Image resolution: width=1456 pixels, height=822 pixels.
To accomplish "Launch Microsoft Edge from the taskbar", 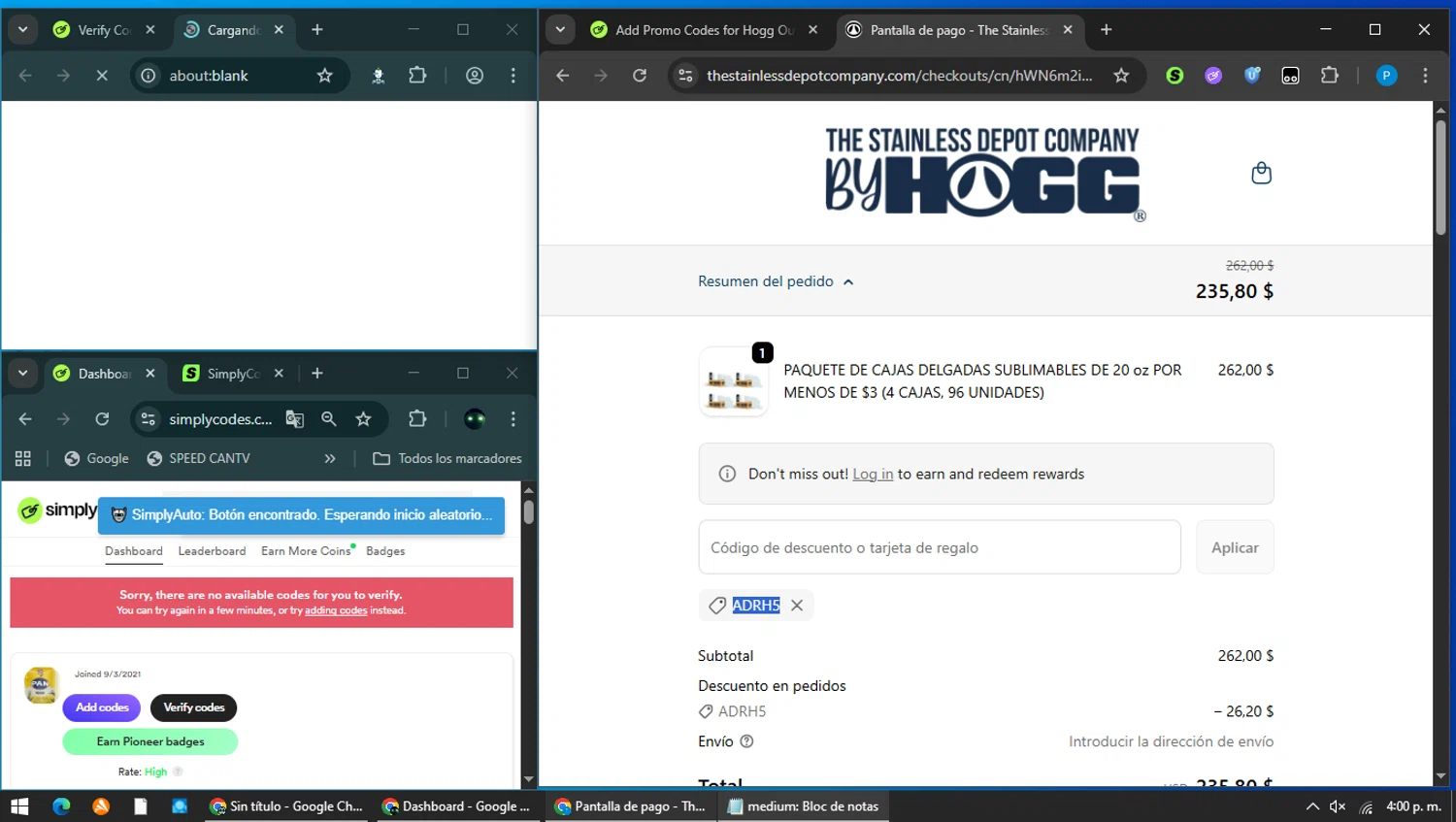I will (x=61, y=806).
